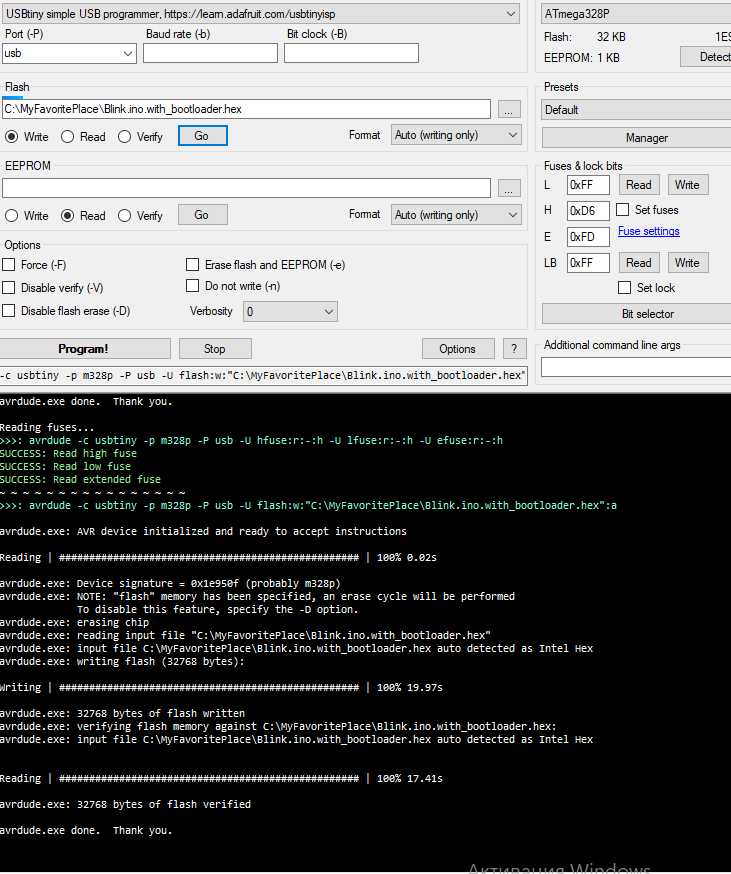
Task: Open the Flash Format dropdown
Action: tap(456, 135)
